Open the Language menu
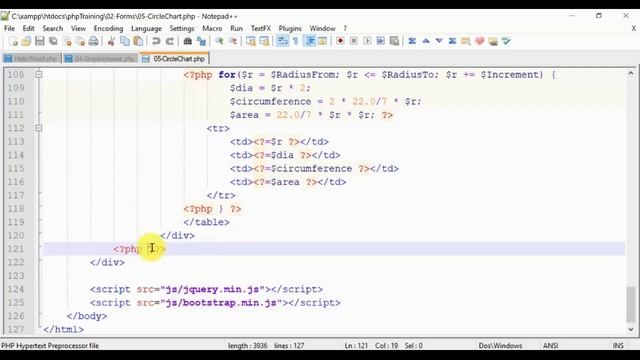 (146, 29)
